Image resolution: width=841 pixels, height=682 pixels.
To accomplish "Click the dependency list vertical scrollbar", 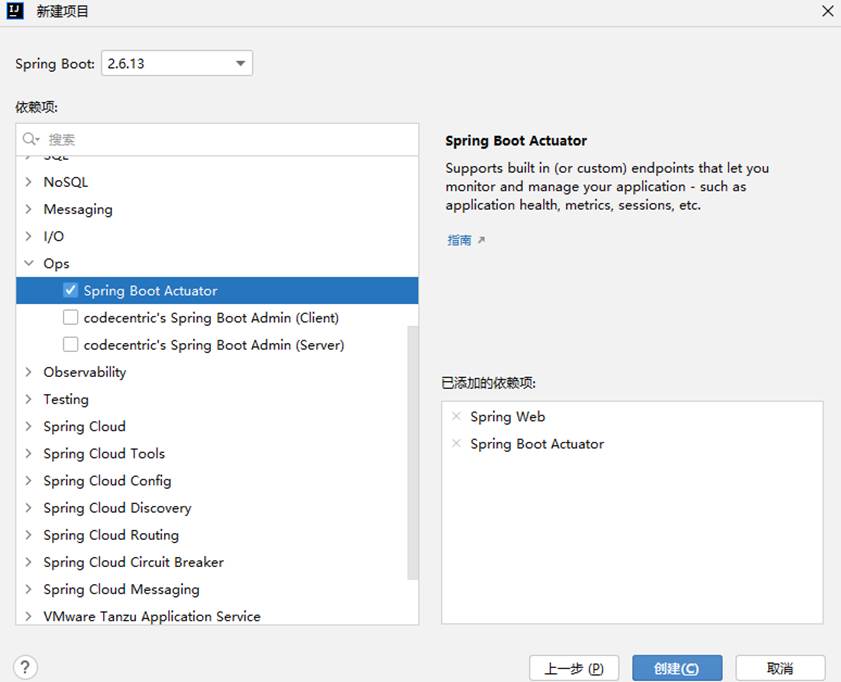I will 412,453.
